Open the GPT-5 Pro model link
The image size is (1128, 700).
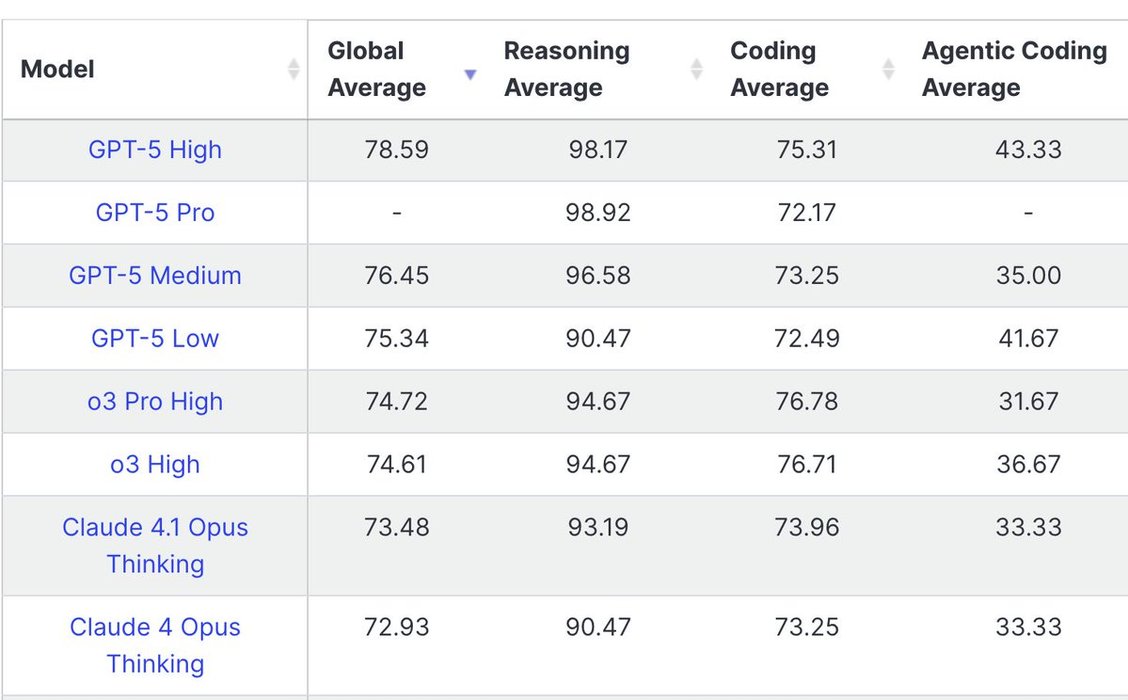155,213
